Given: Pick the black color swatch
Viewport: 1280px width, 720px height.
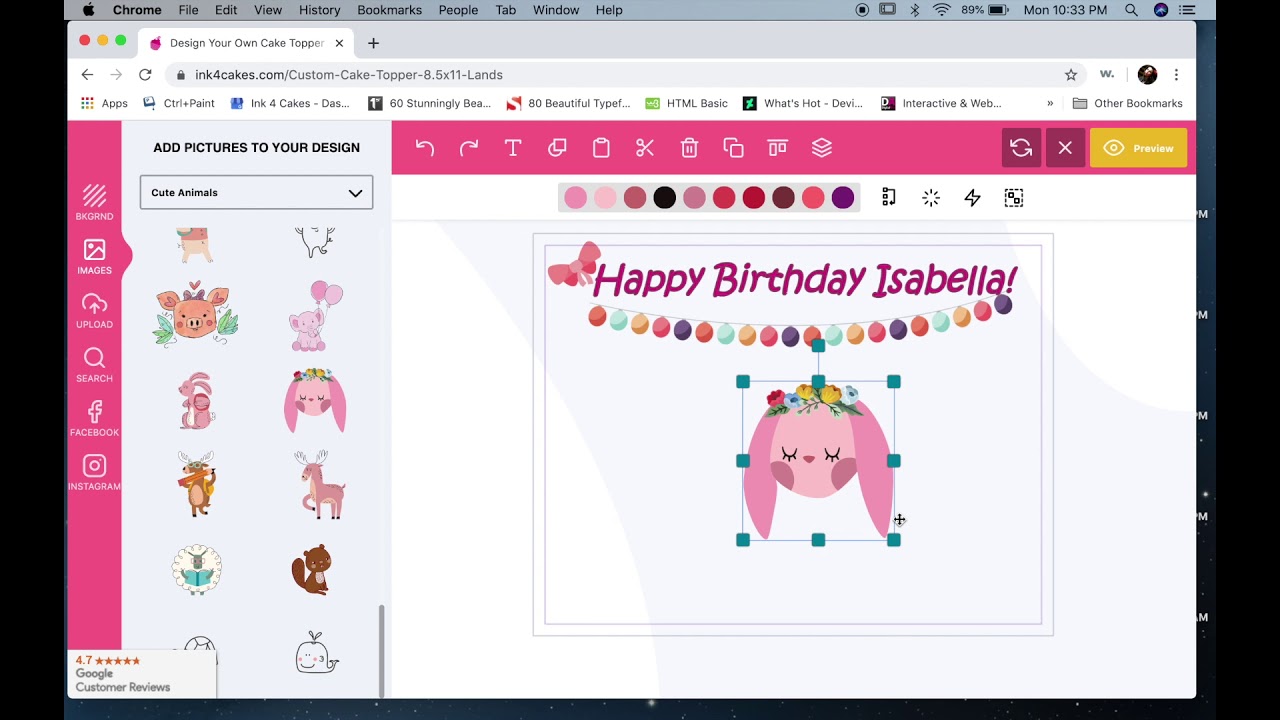Looking at the screenshot, I should 664,198.
